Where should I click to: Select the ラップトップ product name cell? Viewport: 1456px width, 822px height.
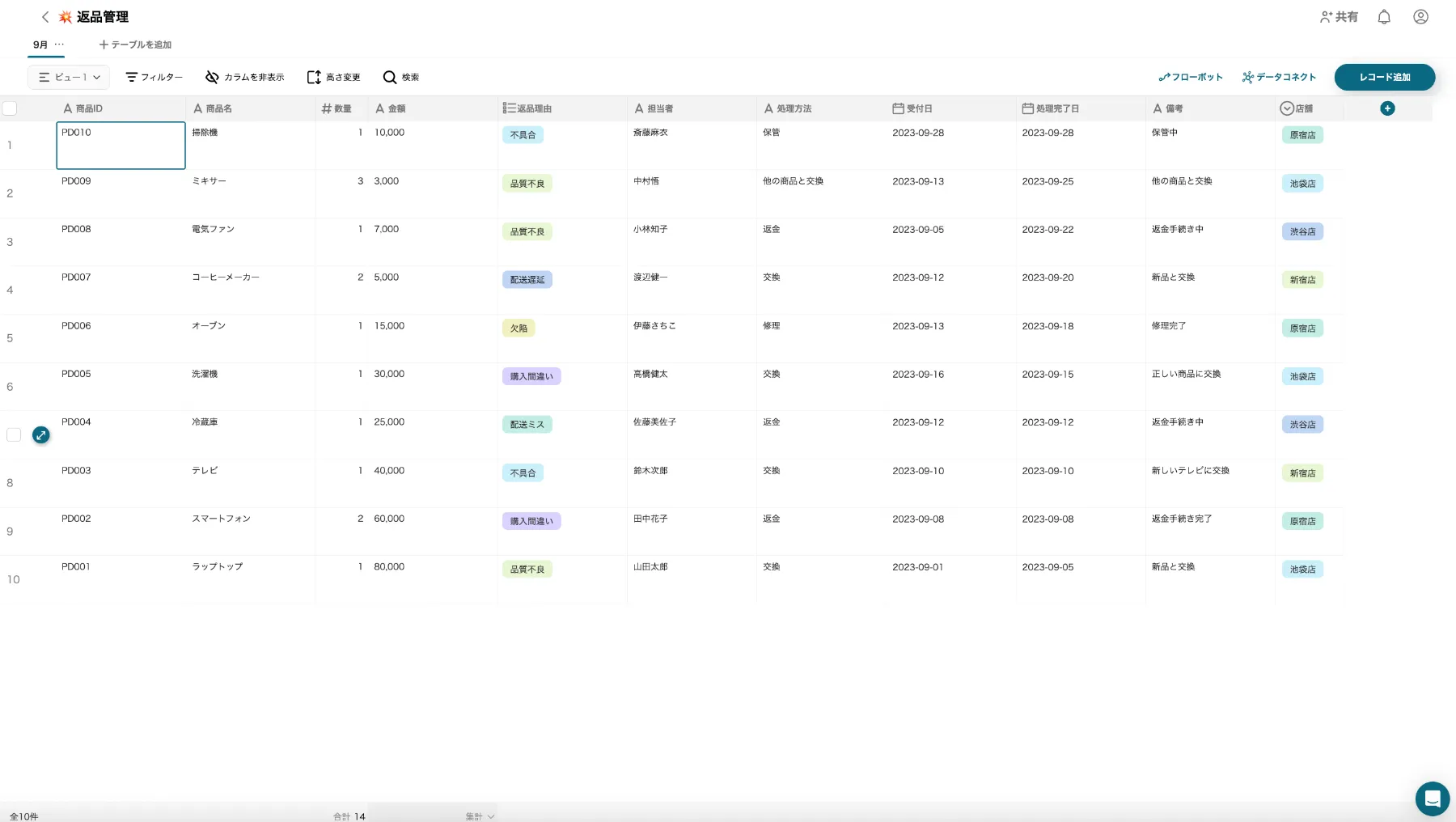[x=251, y=579]
